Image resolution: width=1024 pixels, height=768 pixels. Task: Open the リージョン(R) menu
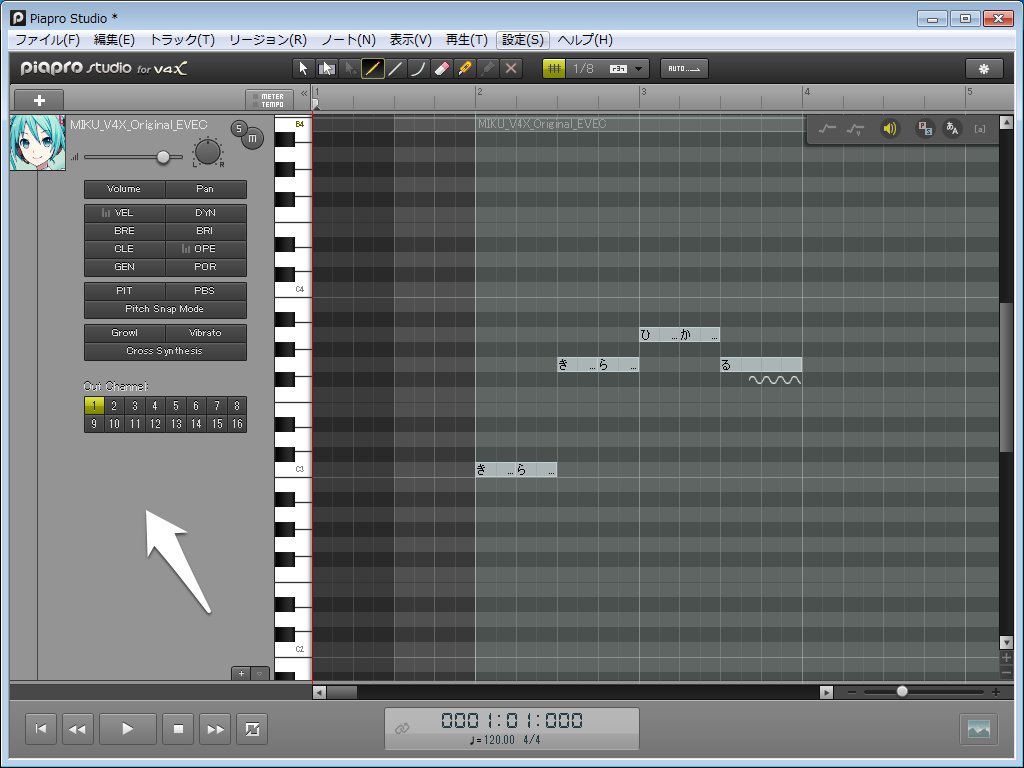click(268, 40)
